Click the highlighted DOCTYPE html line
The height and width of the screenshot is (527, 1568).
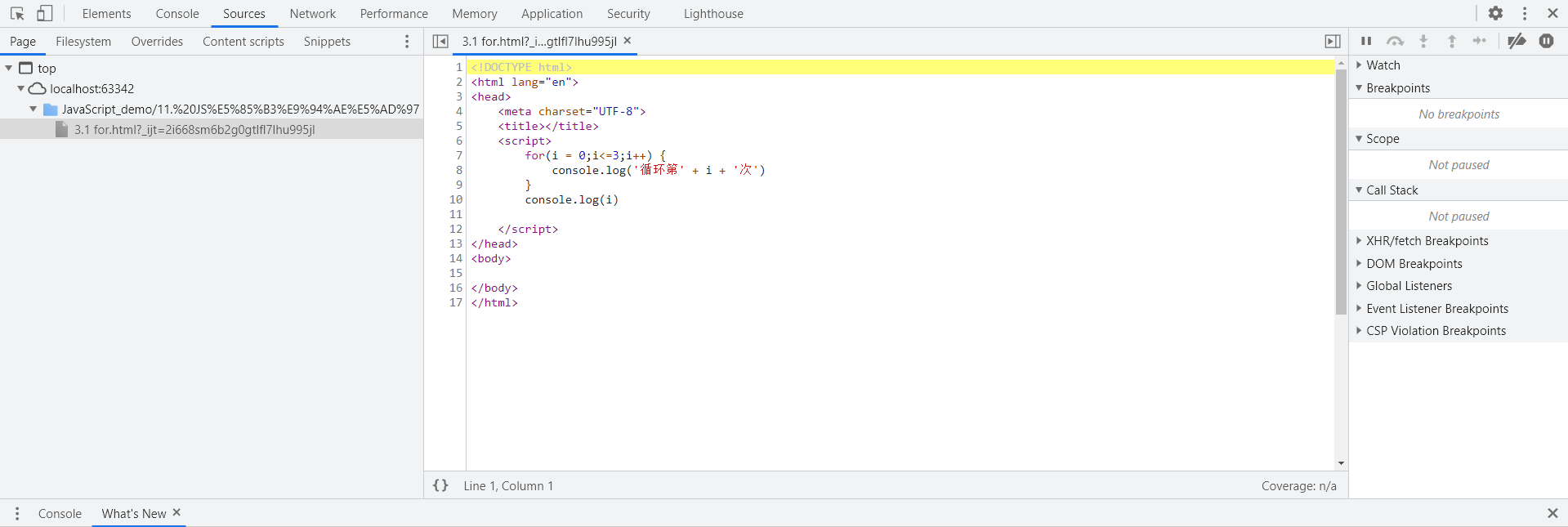click(x=902, y=67)
